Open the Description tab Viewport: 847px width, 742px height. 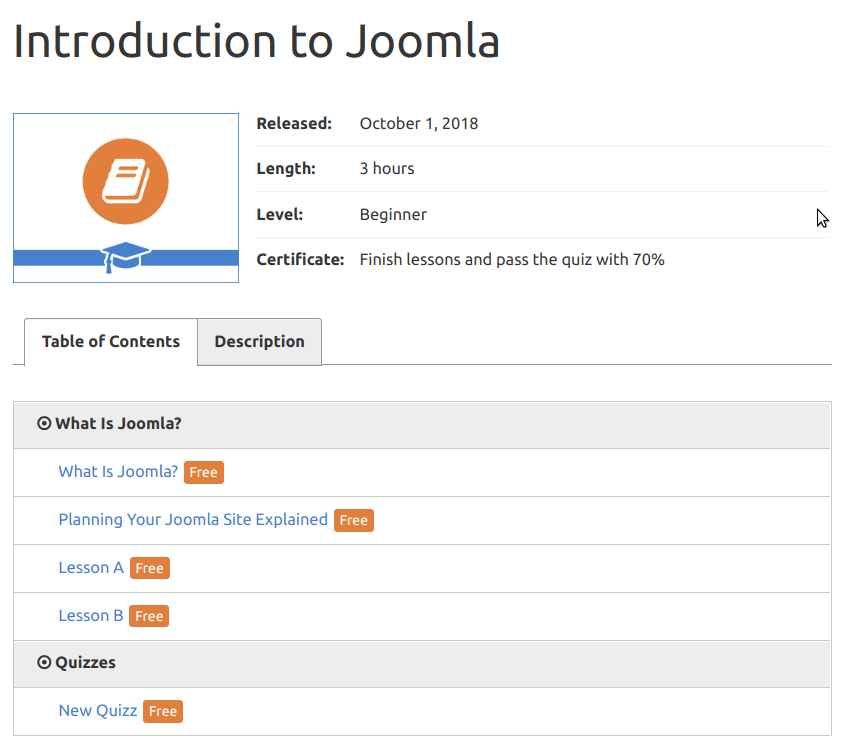point(259,341)
